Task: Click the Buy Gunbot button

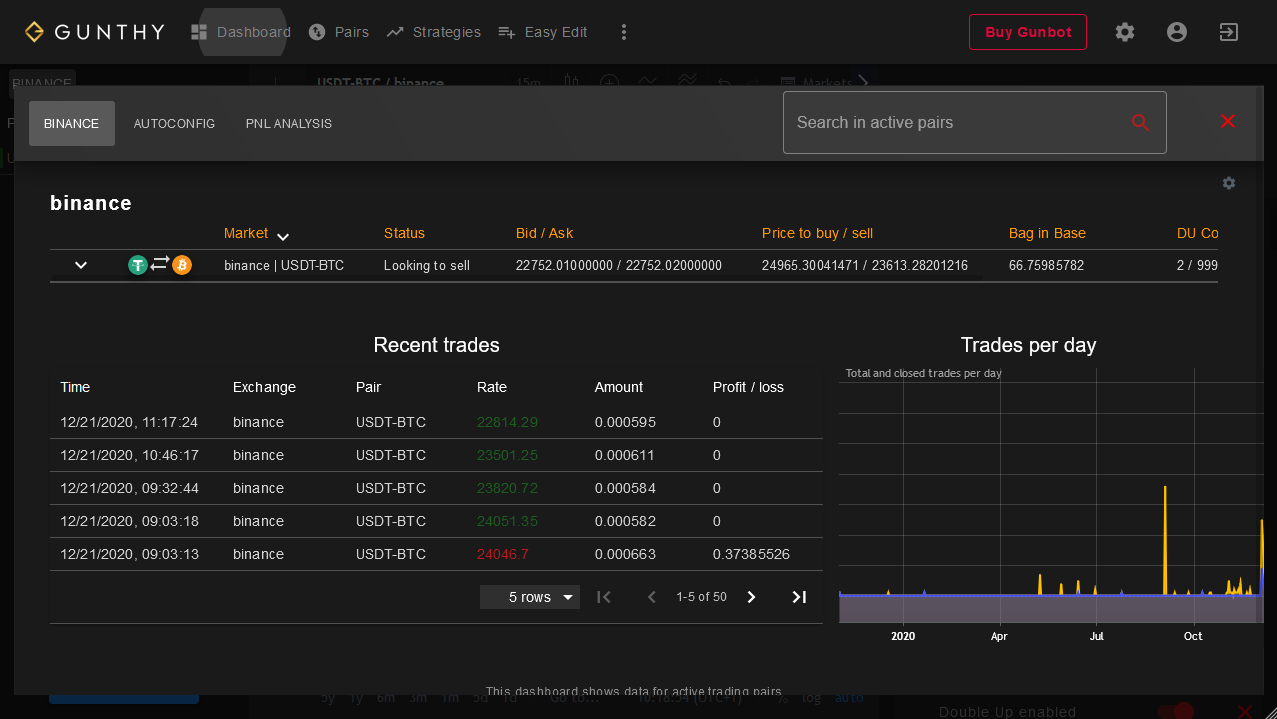Action: pos(1027,32)
